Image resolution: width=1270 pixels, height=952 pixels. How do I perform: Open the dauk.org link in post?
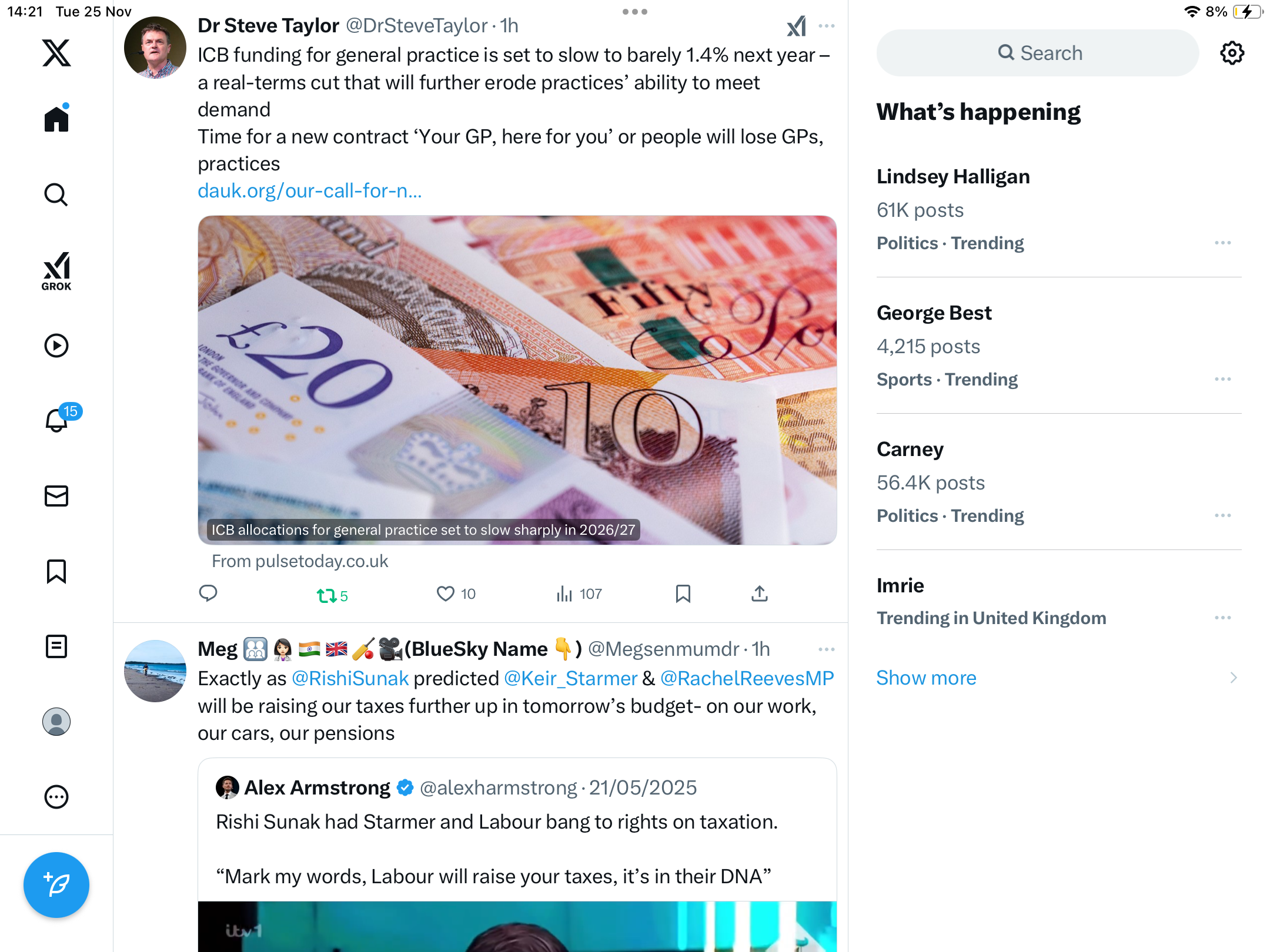point(309,191)
